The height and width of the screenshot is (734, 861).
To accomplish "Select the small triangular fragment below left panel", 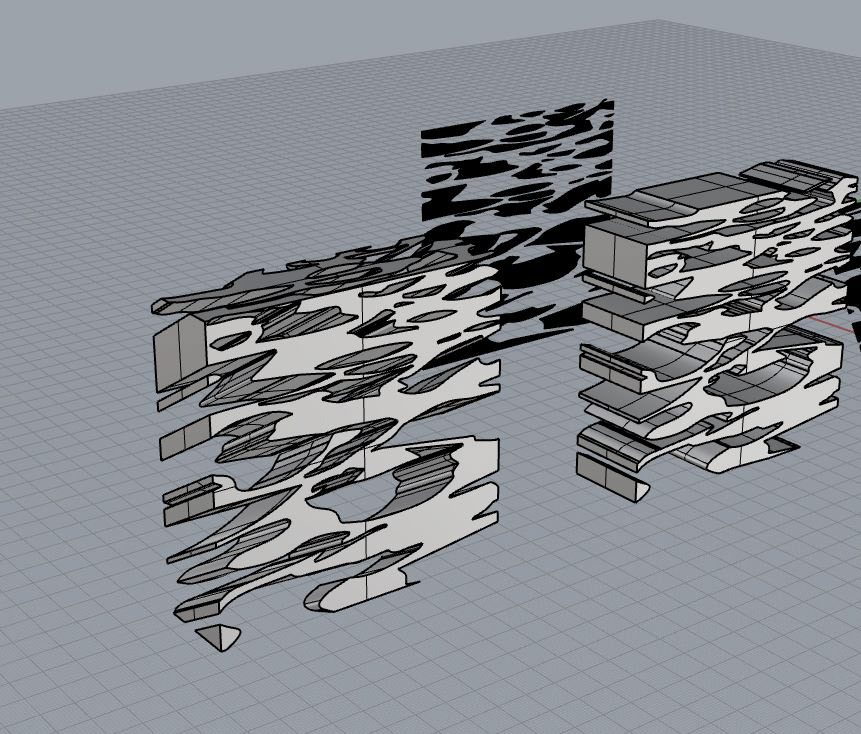I will pos(219,637).
